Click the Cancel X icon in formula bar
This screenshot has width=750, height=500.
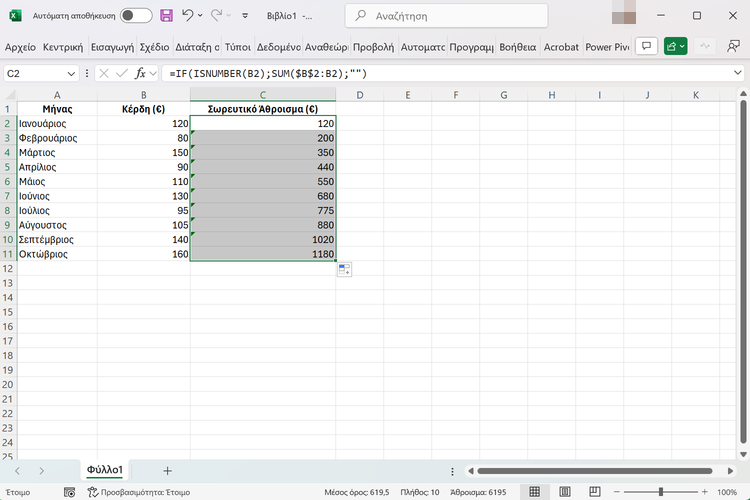tap(104, 73)
